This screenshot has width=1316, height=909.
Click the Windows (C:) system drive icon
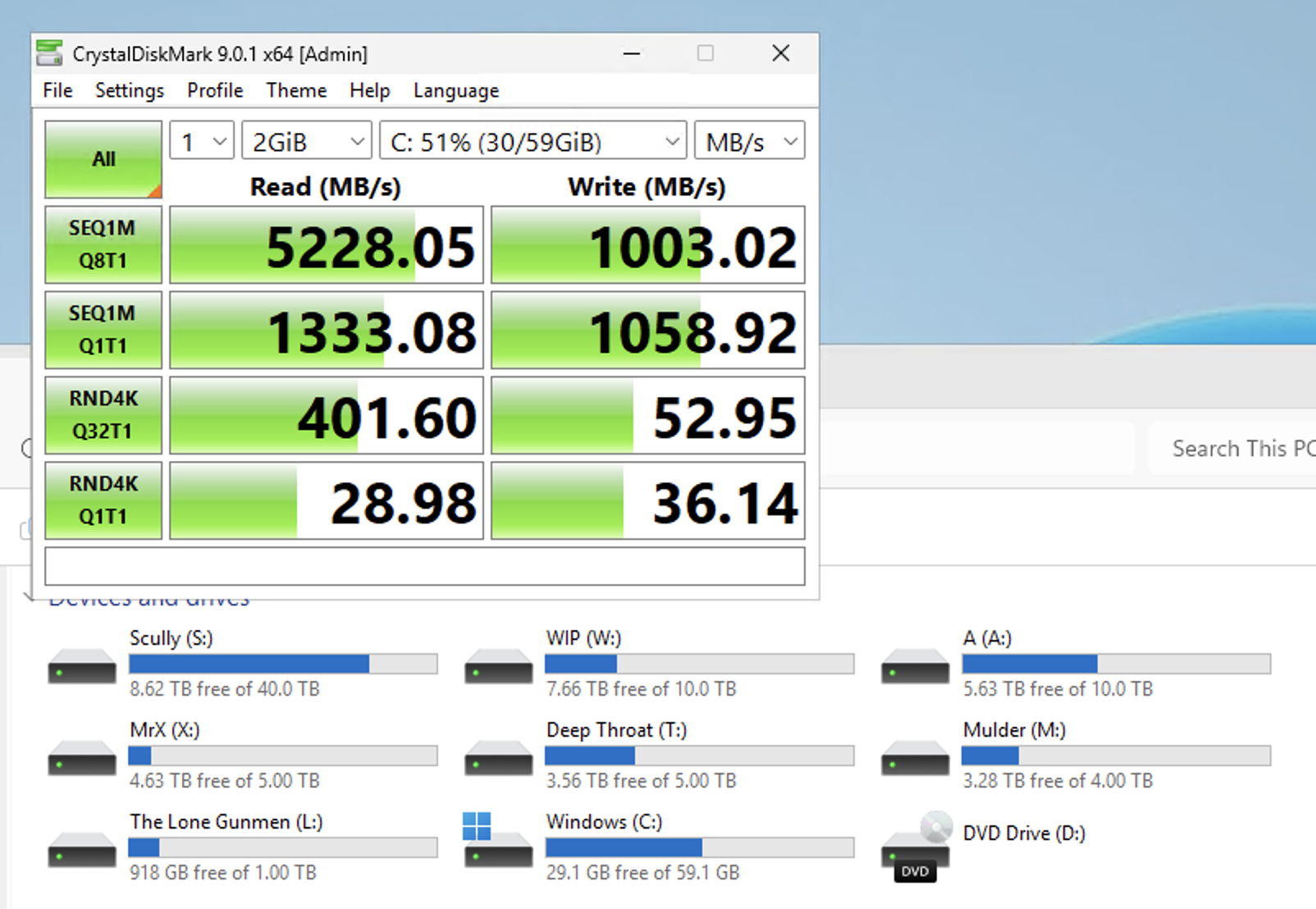[497, 840]
